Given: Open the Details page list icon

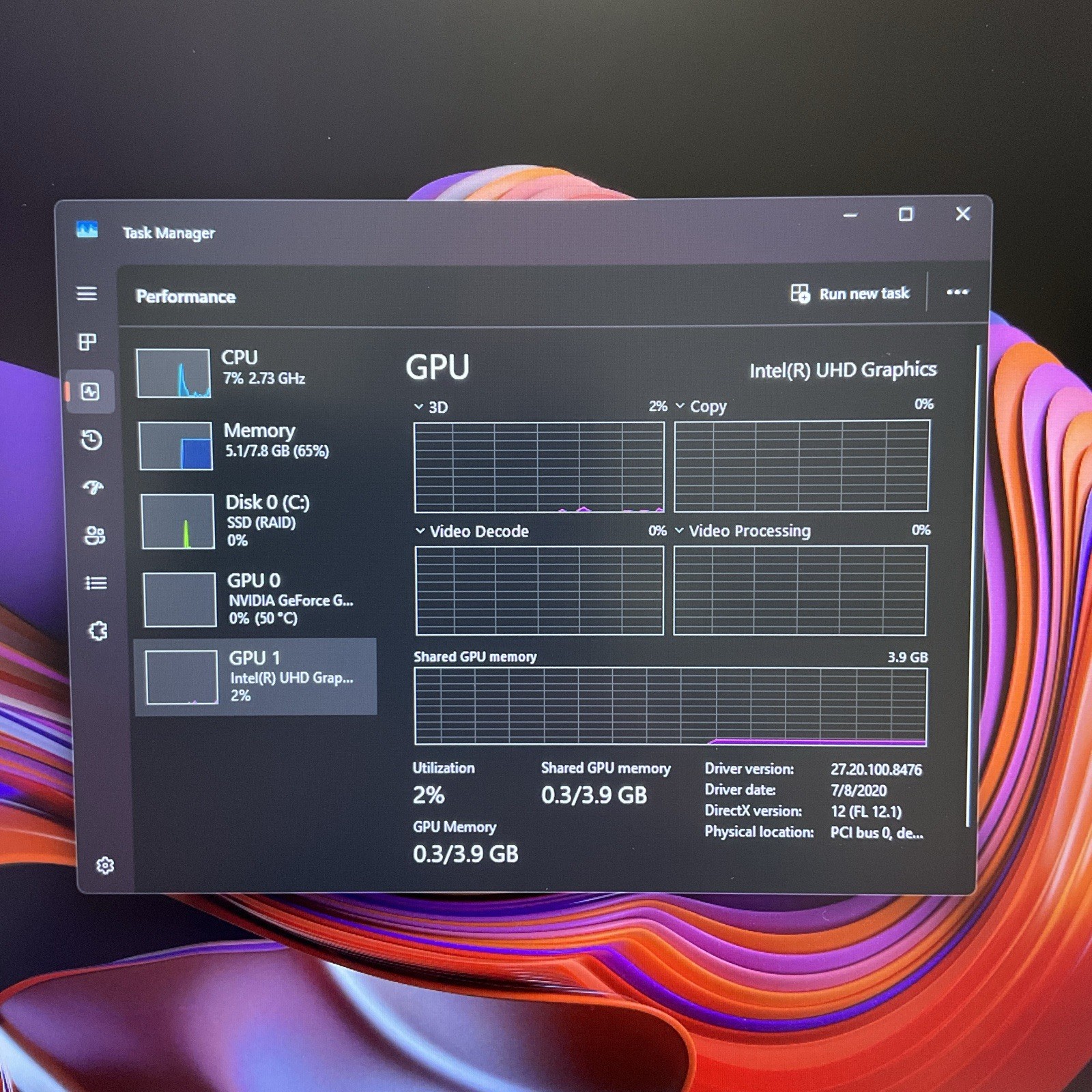Looking at the screenshot, I should pyautogui.click(x=96, y=583).
